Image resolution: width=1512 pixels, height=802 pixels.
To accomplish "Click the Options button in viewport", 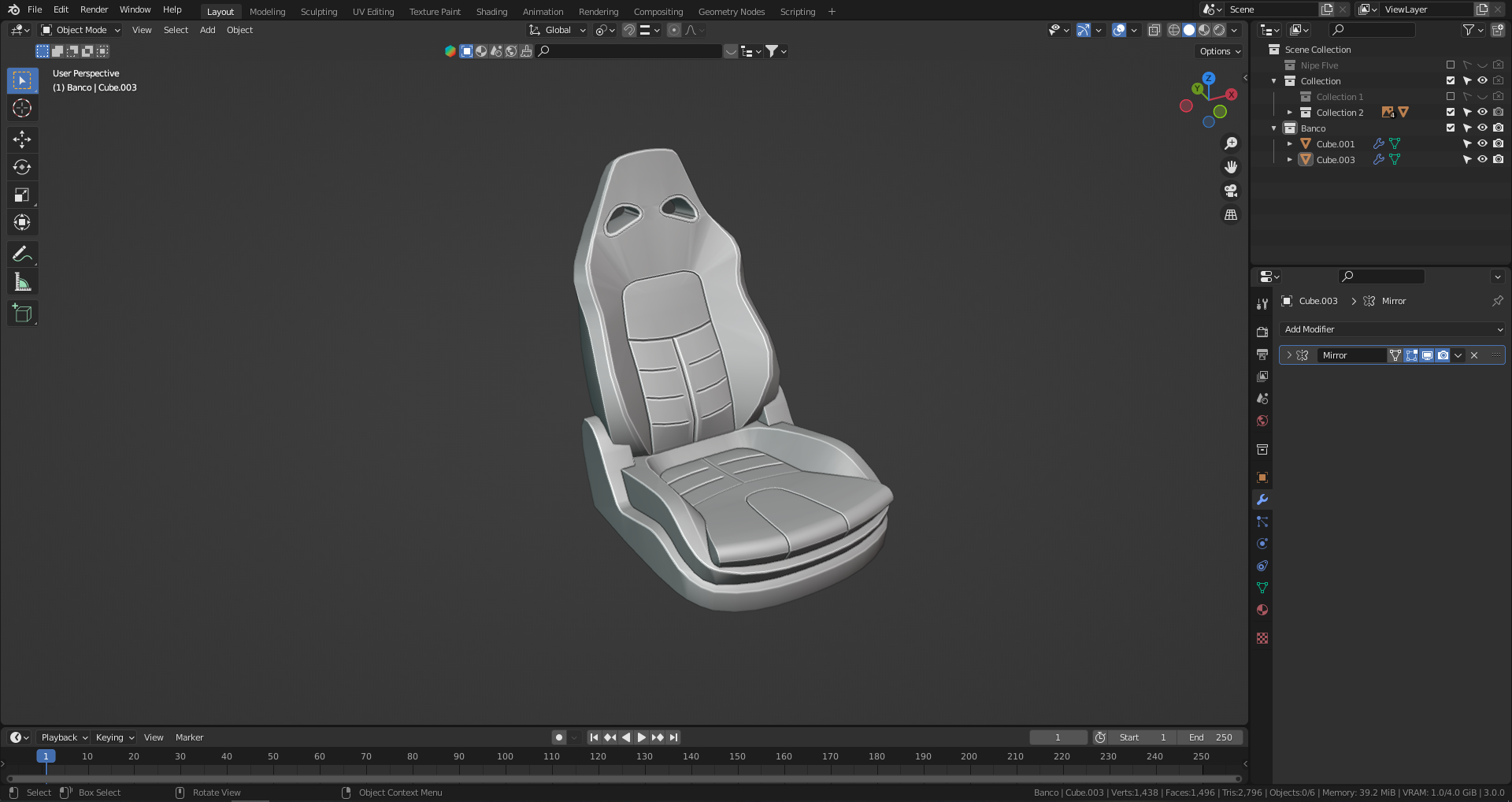I will click(1220, 51).
